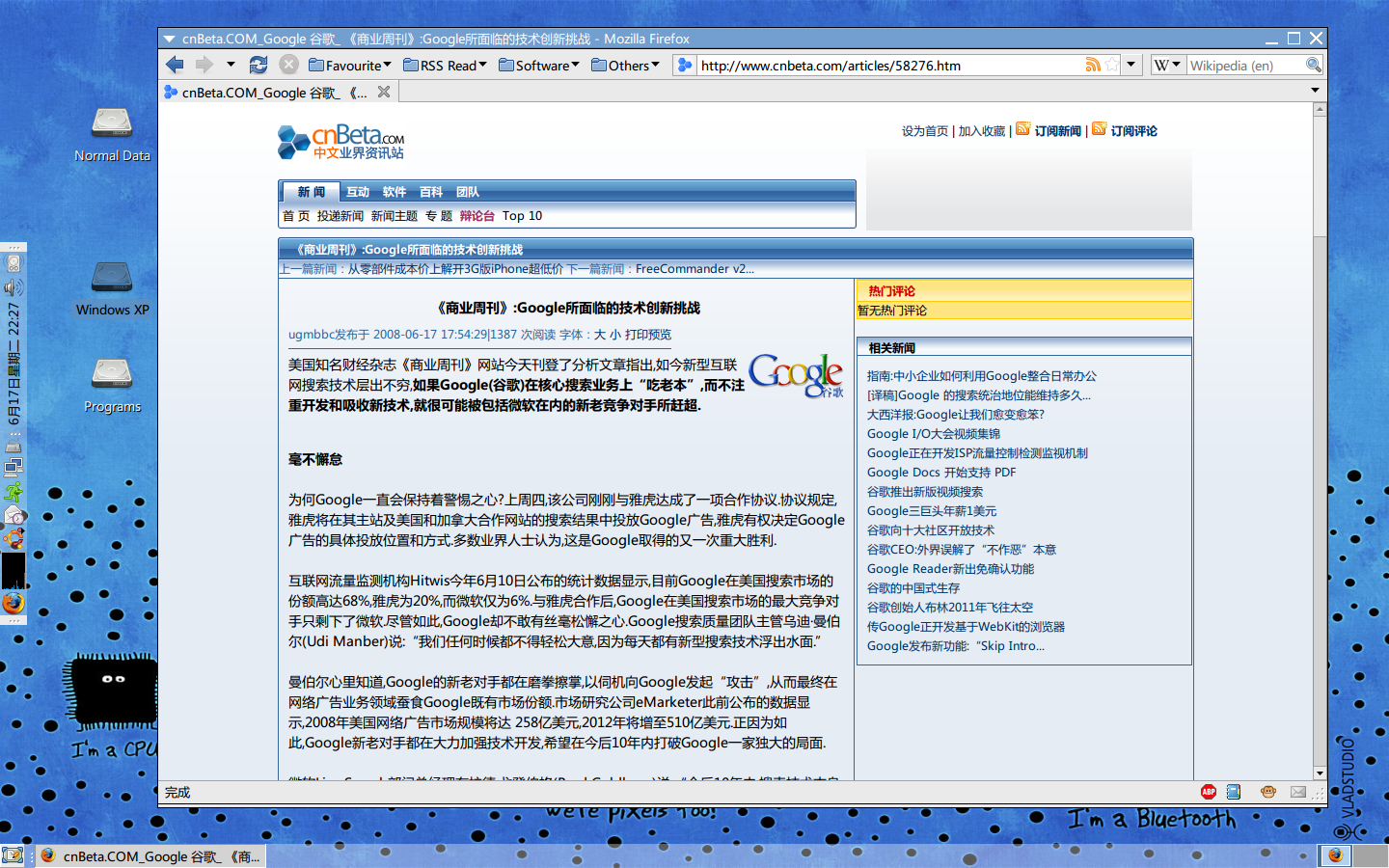Click the network computers icon in side panel
Image resolution: width=1389 pixels, height=868 pixels.
(x=13, y=468)
